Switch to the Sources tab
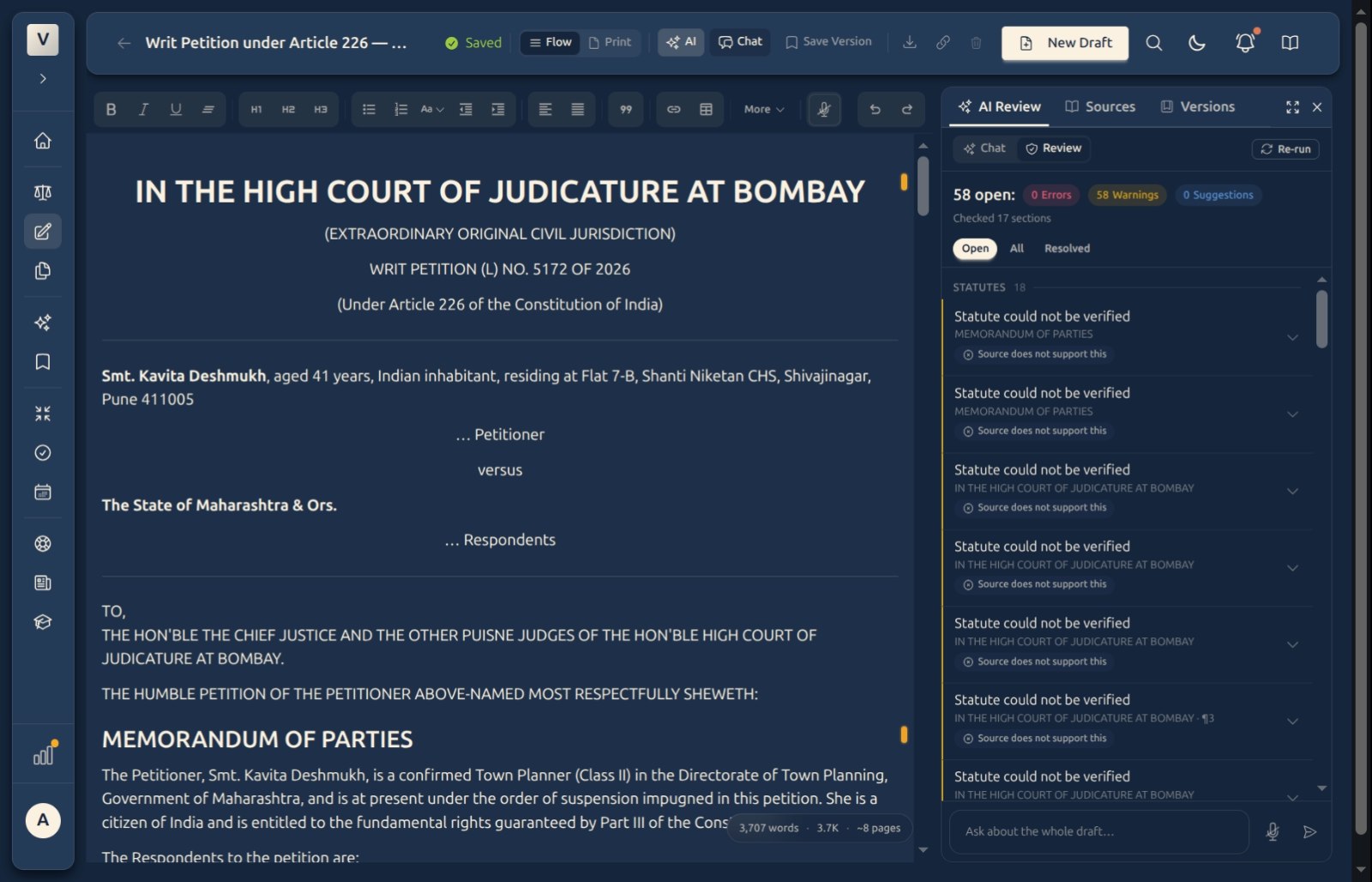Viewport: 1372px width, 882px height. click(x=1100, y=106)
